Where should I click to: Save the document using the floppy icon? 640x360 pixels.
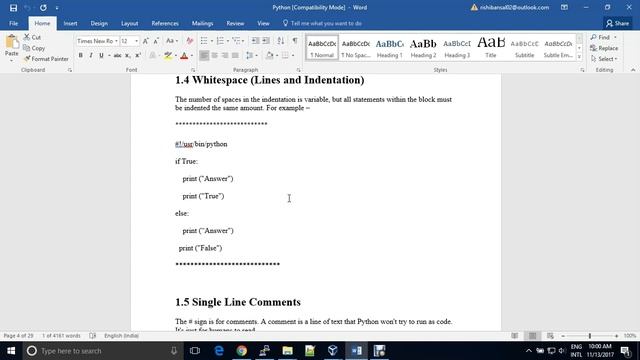(x=13, y=8)
